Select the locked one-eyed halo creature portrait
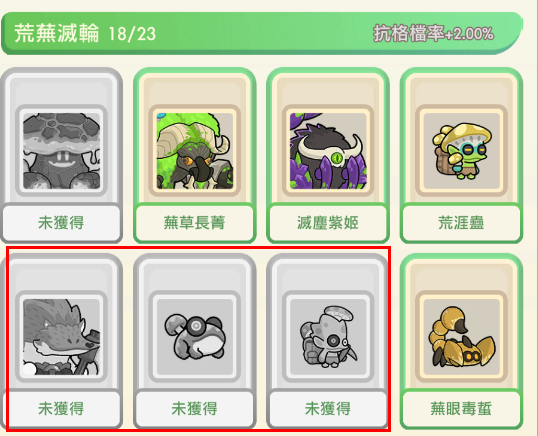538x436 pixels. tap(328, 337)
